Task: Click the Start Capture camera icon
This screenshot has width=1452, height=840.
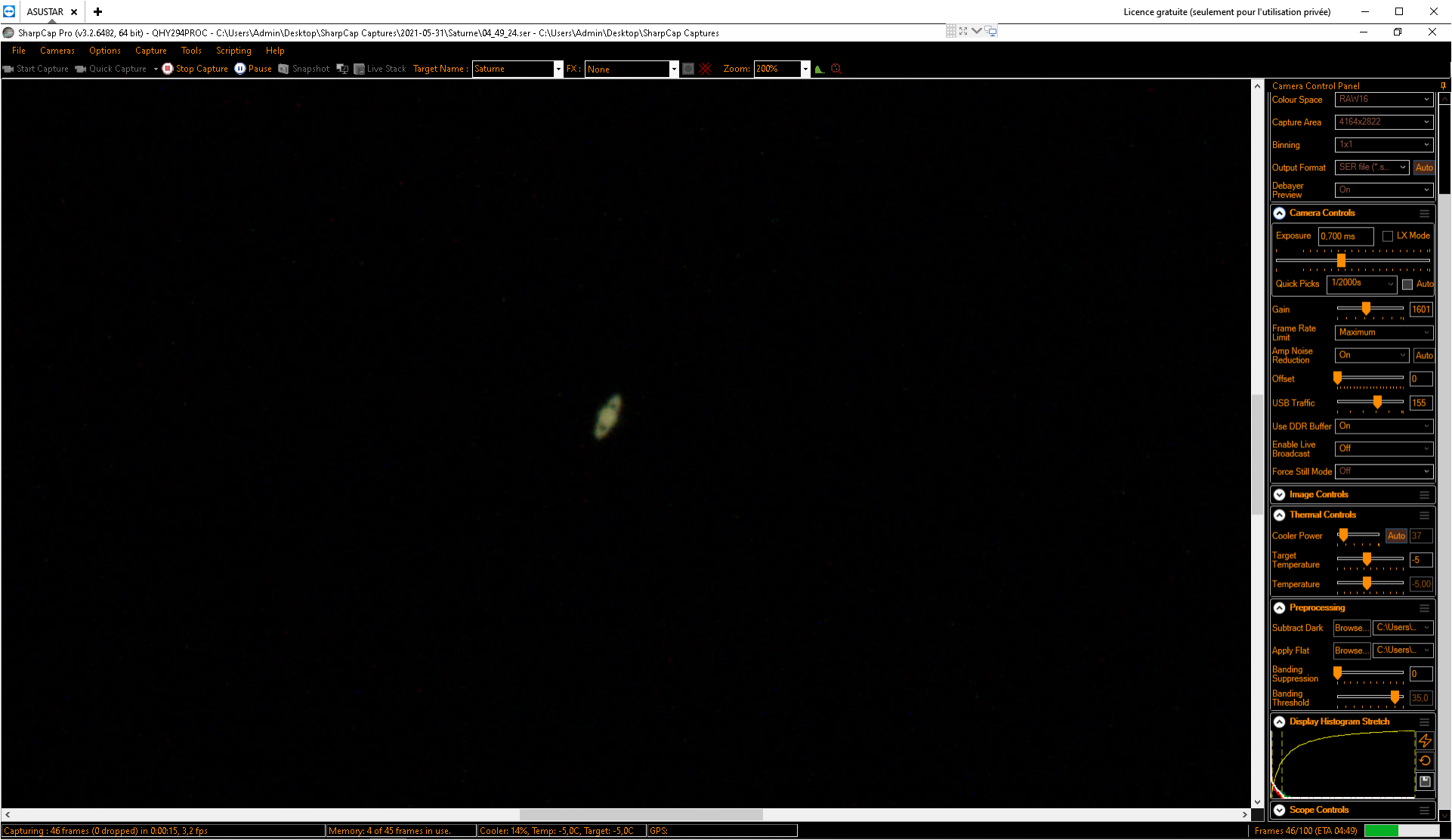Action: (x=8, y=69)
